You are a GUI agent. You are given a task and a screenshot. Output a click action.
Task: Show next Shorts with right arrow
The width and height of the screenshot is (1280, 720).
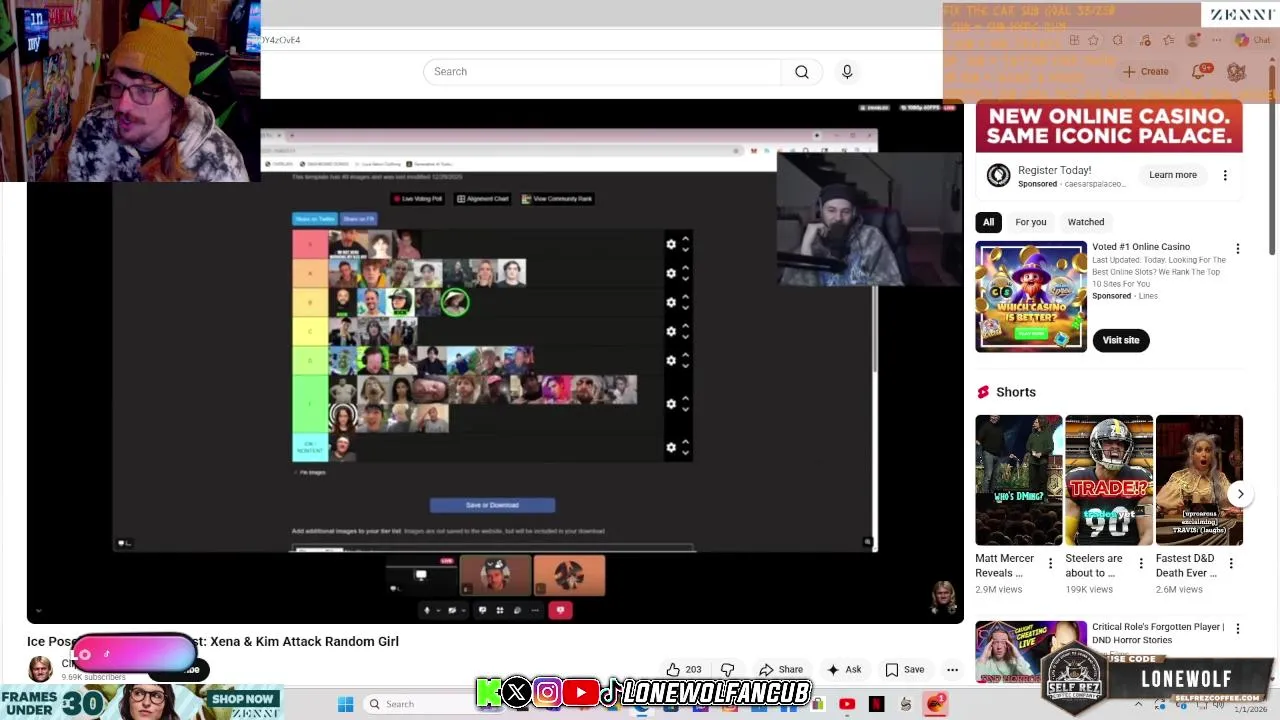[x=1240, y=494]
